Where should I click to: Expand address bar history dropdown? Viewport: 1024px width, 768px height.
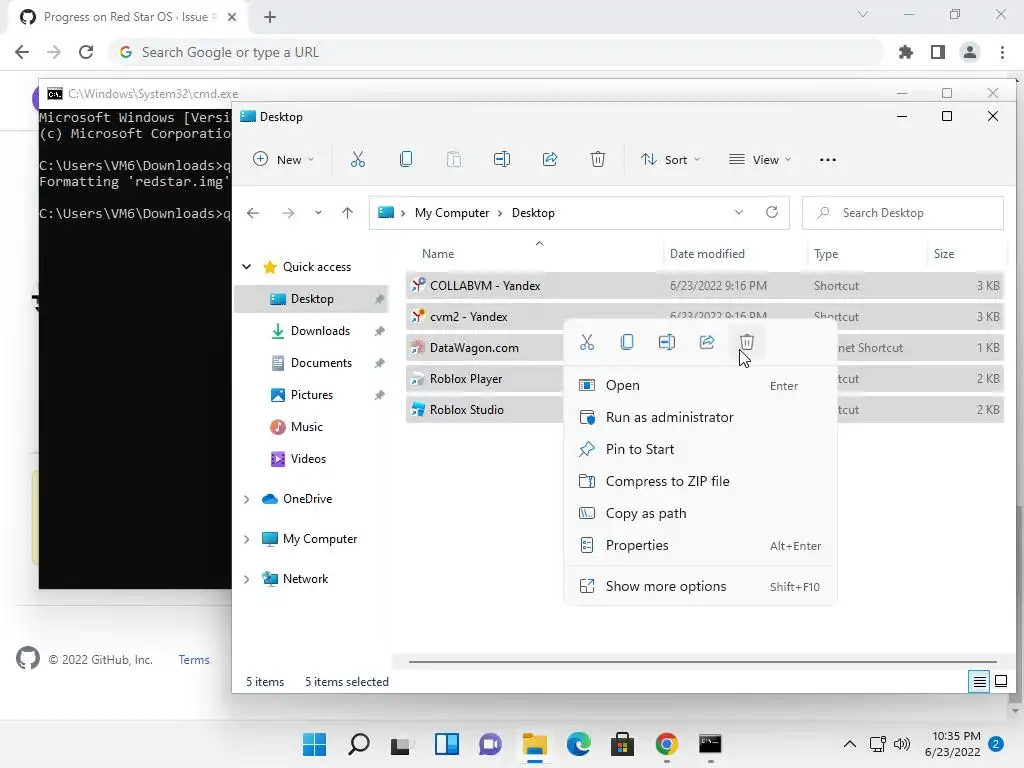739,212
